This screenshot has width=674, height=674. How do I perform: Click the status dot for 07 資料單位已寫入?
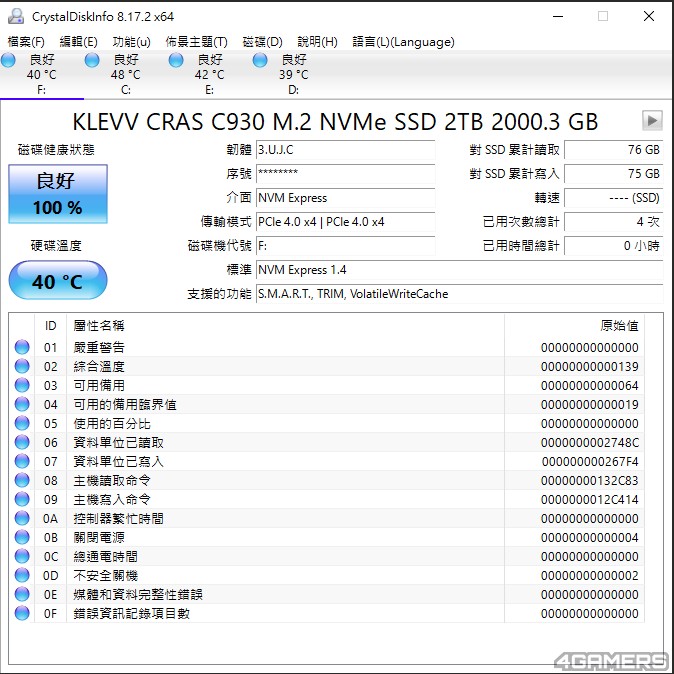22,461
